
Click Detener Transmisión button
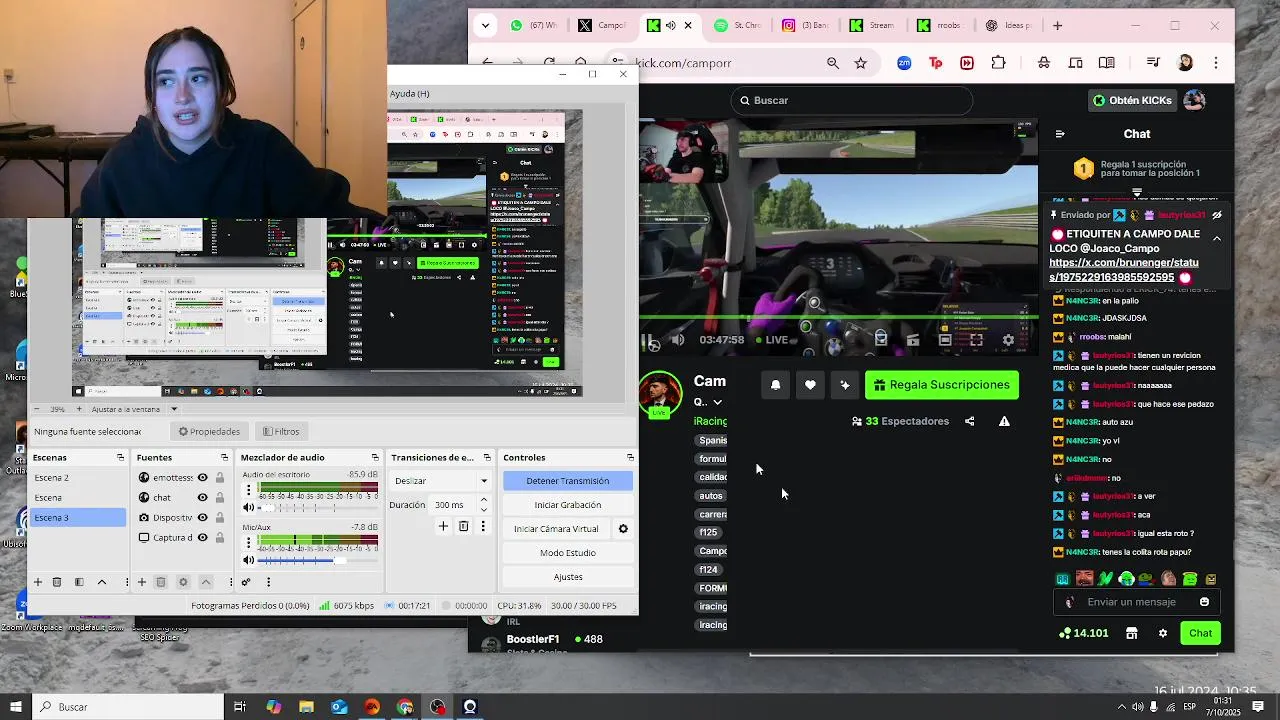[x=567, y=481]
